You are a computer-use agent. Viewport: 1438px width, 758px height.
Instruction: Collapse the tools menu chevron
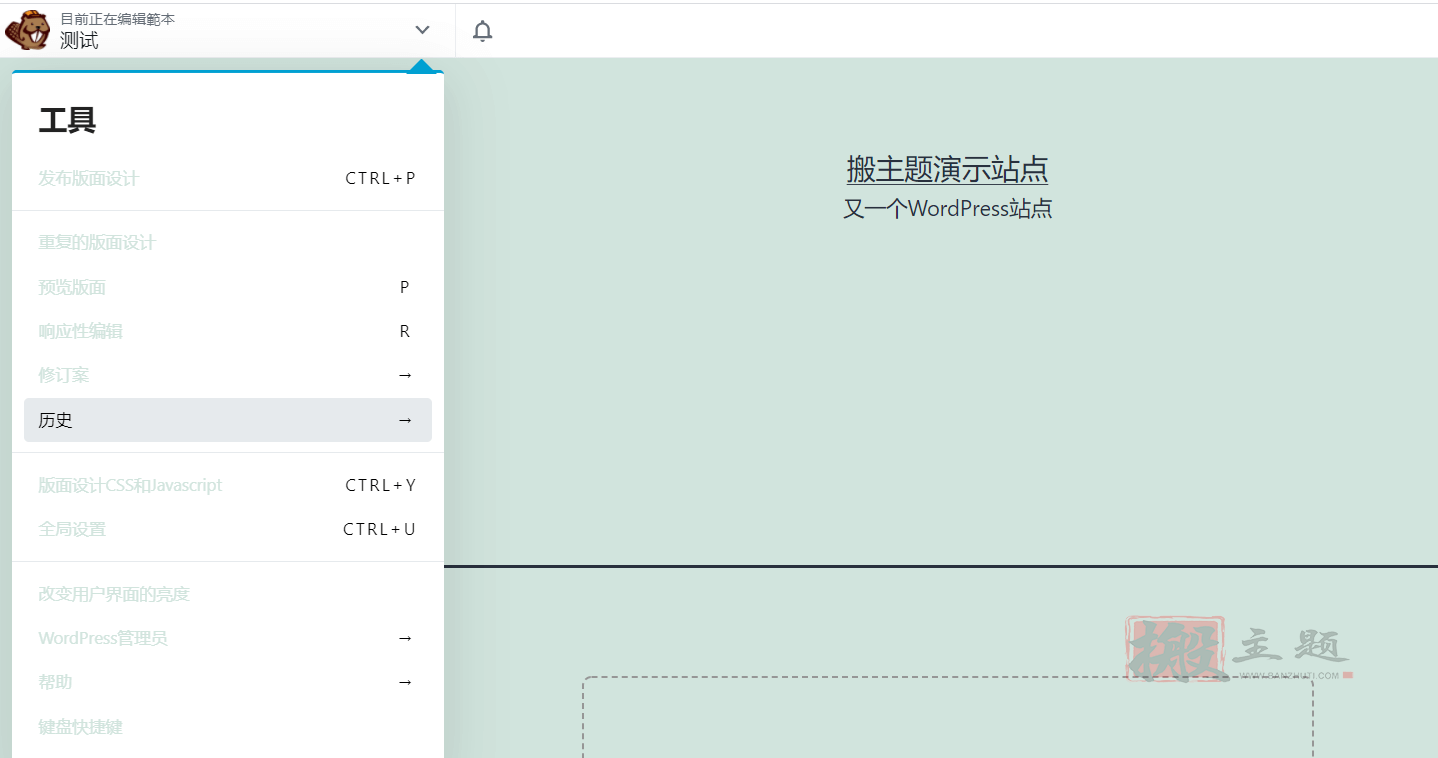pyautogui.click(x=422, y=30)
